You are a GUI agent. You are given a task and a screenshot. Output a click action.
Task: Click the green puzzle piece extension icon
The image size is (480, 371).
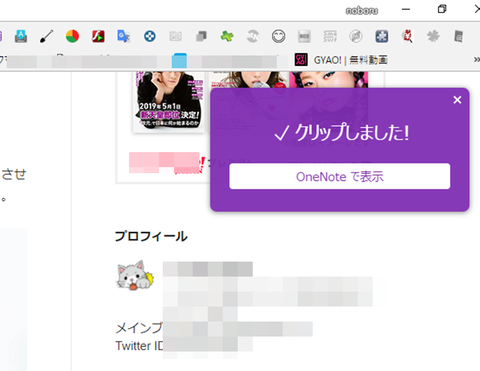click(227, 36)
